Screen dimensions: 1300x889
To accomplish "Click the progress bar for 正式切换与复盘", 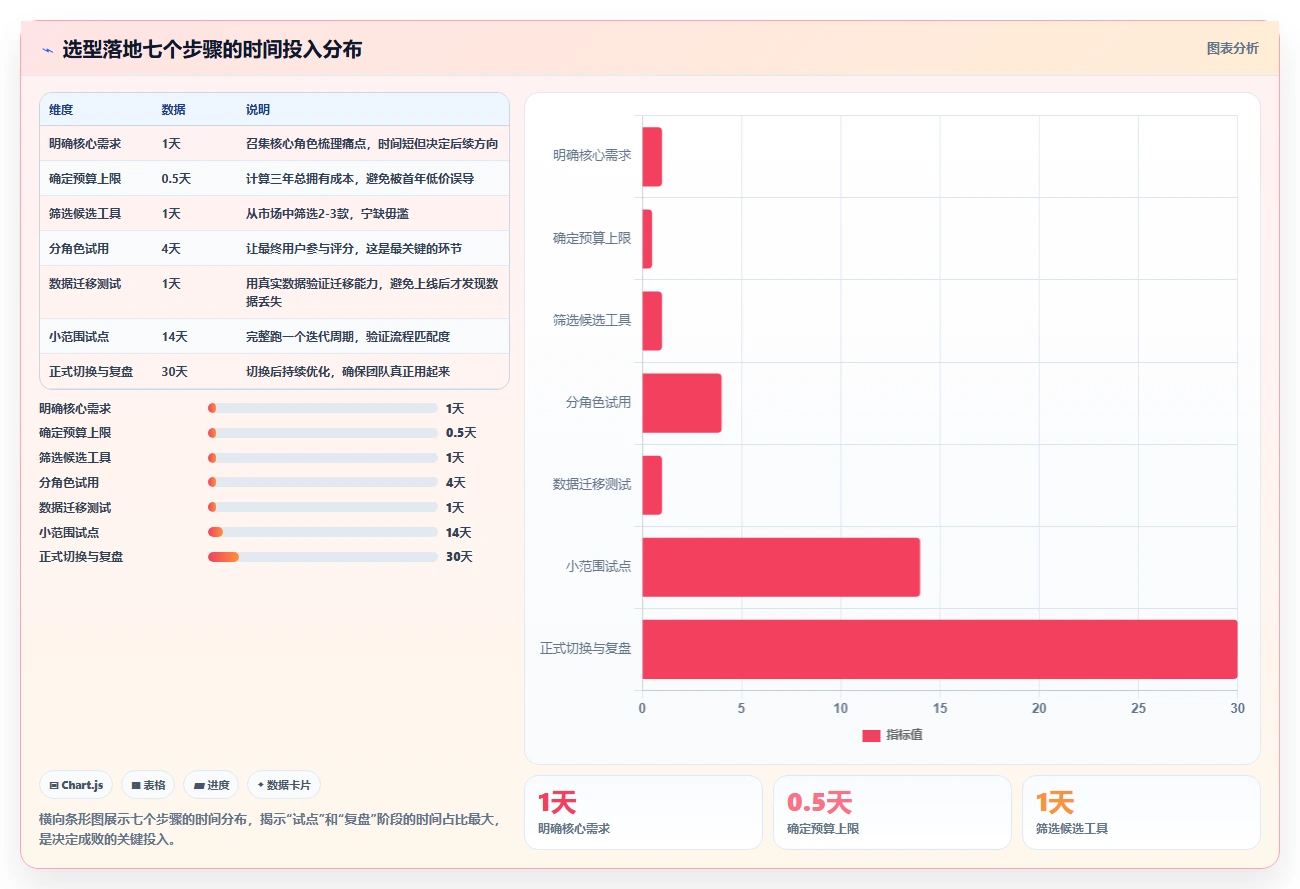I will click(x=323, y=557).
